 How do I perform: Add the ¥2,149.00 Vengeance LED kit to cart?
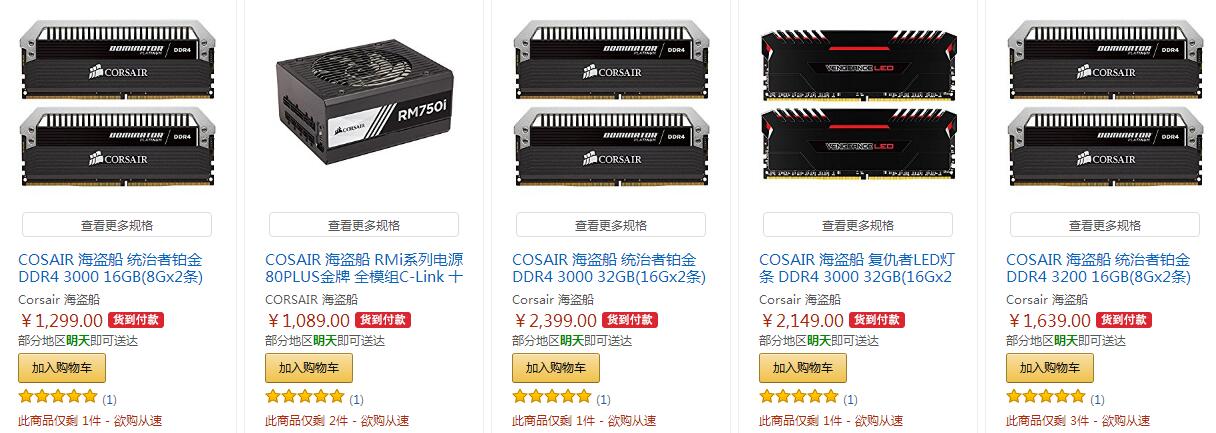pyautogui.click(x=803, y=367)
